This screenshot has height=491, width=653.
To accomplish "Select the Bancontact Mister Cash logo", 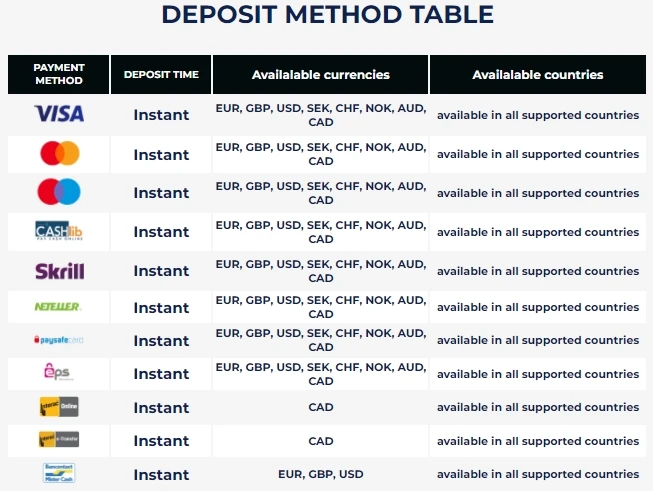I will (x=59, y=474).
